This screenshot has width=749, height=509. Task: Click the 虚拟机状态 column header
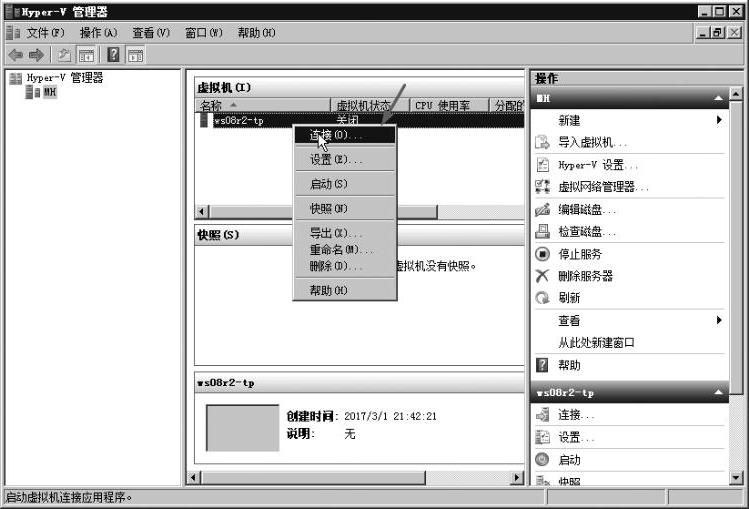[370, 106]
